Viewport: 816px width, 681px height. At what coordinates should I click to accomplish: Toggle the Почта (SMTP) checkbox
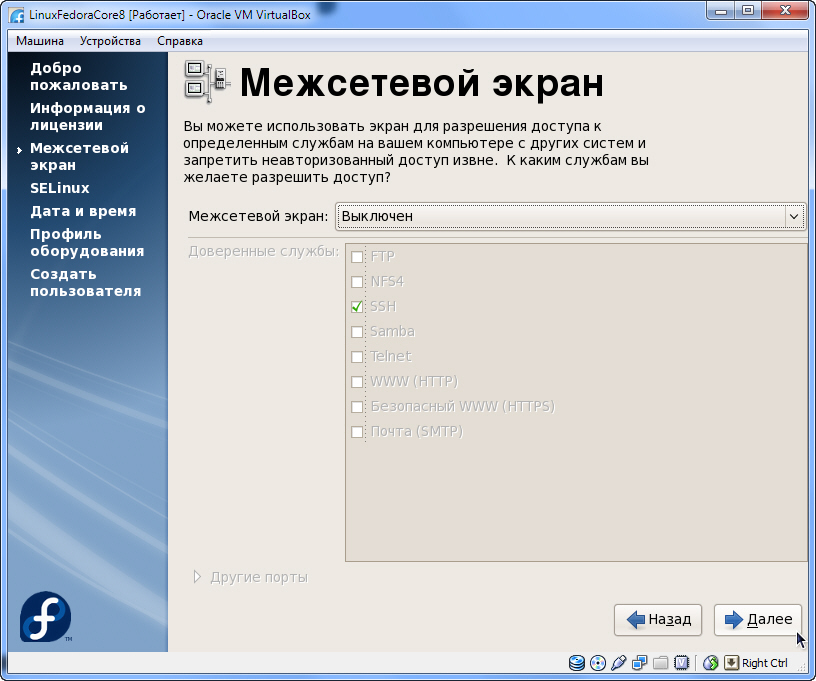357,431
